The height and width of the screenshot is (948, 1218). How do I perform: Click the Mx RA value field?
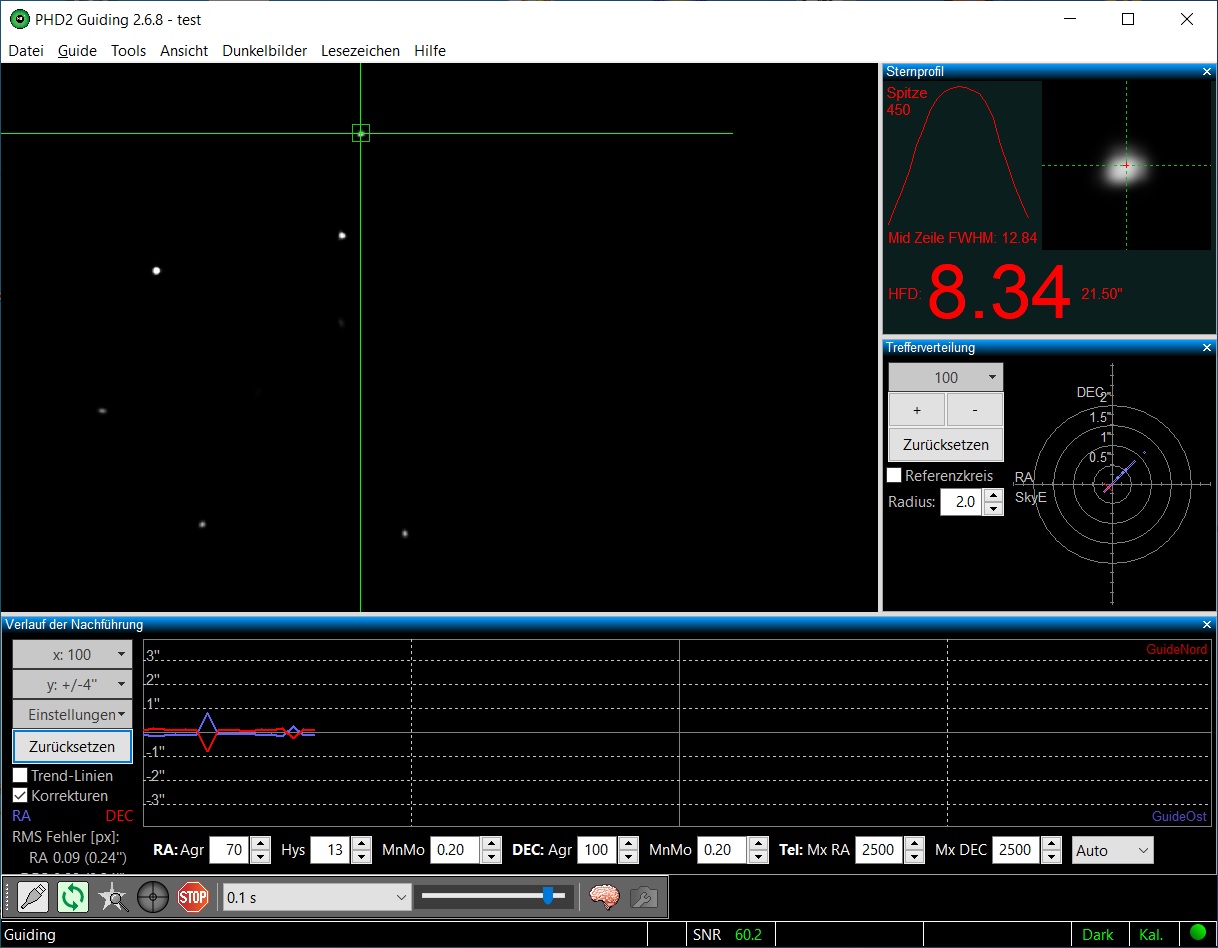tap(880, 850)
